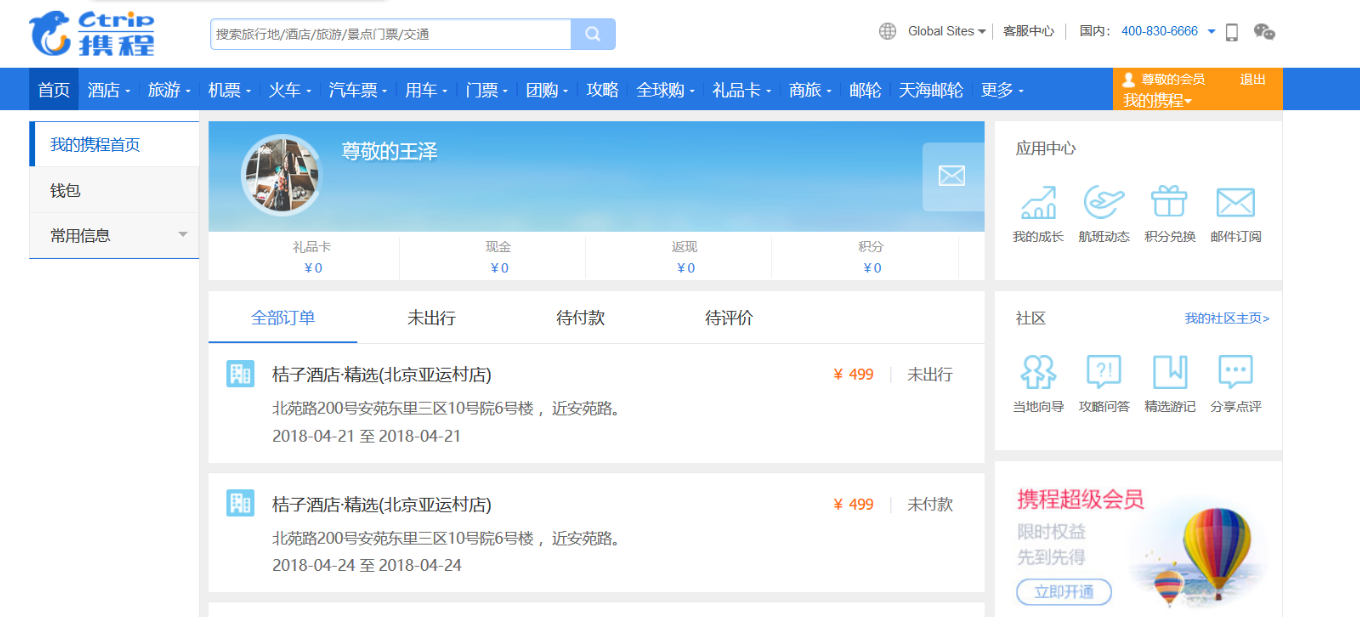Click the Ctrip dolphin logo
1360x617 pixels.
pos(92,33)
